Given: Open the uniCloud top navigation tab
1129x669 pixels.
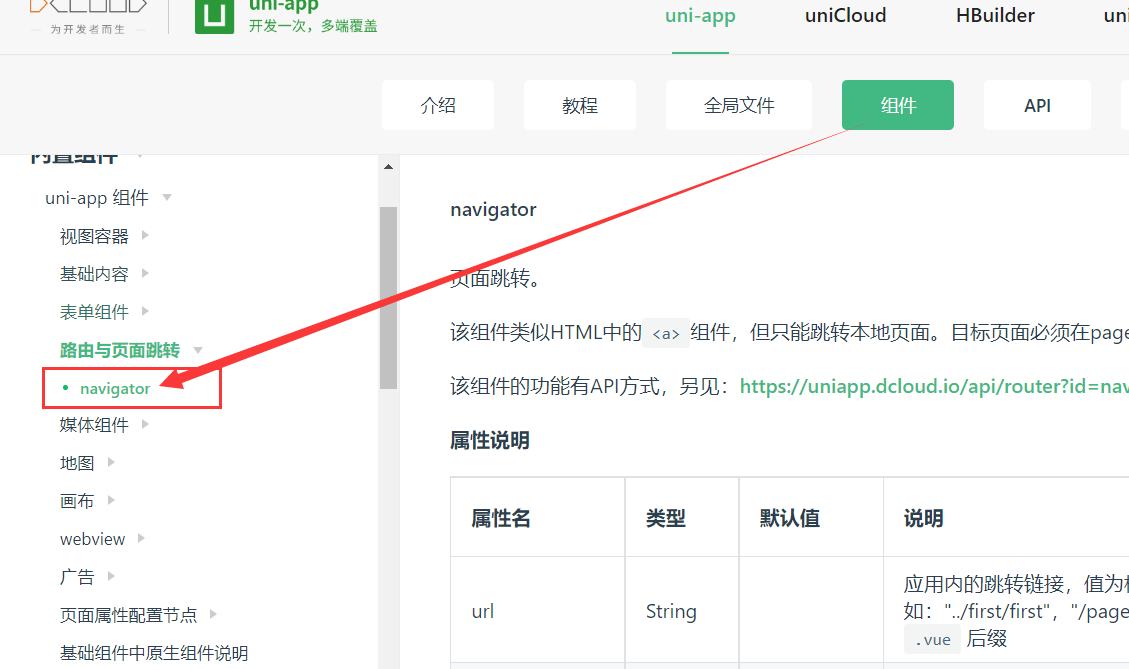Looking at the screenshot, I should tap(845, 16).
